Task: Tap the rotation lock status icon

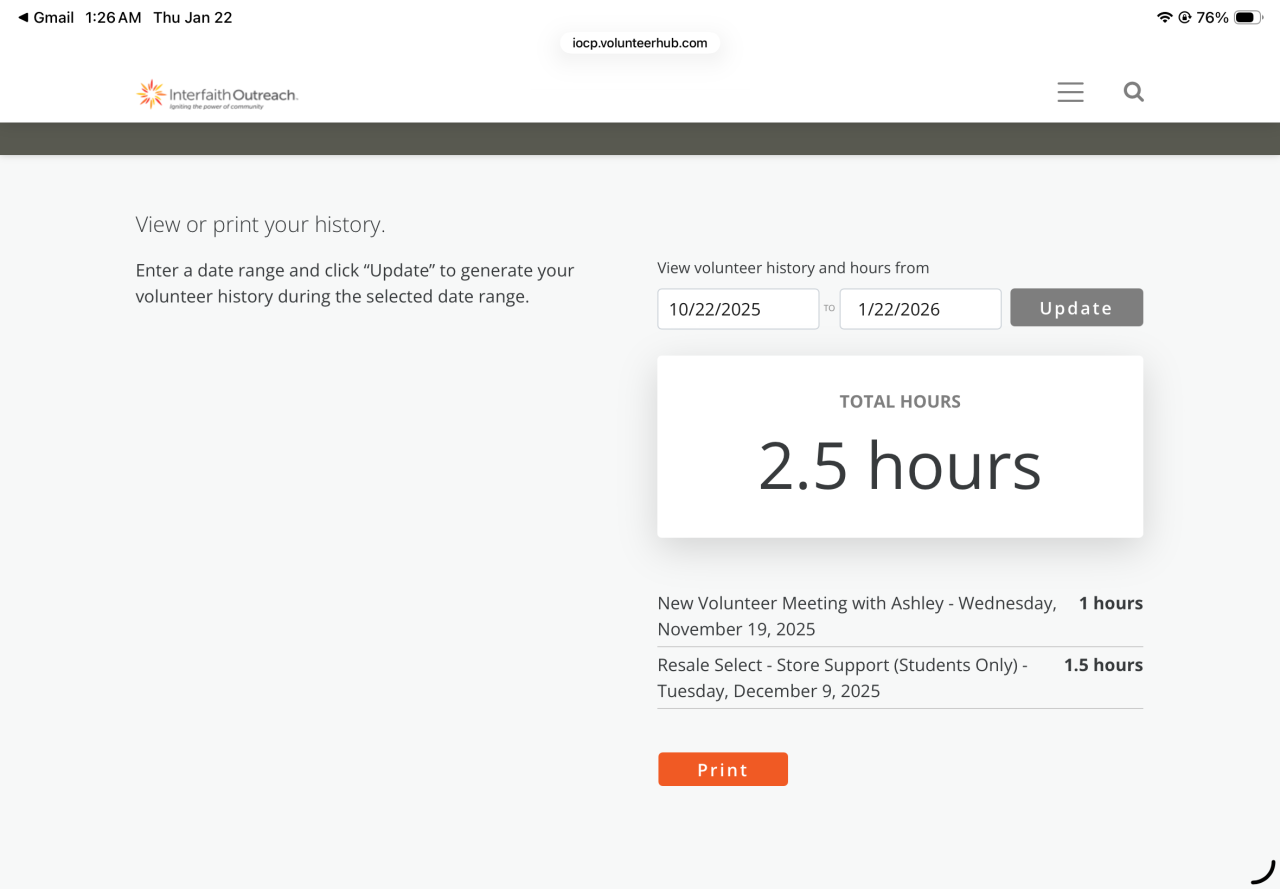Action: coord(1184,17)
